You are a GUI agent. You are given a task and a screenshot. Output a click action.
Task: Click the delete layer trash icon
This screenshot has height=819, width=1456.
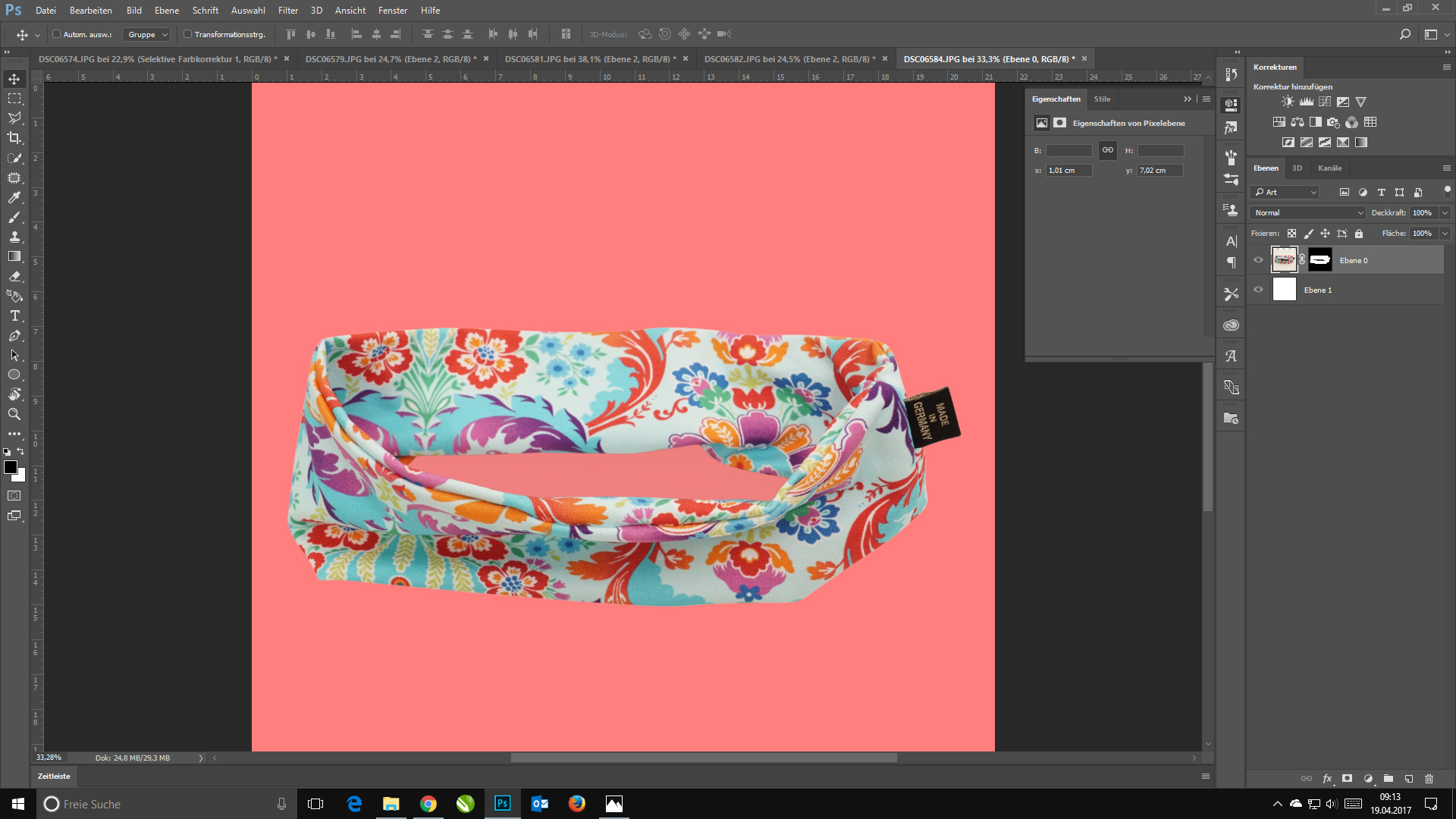pos(1429,779)
